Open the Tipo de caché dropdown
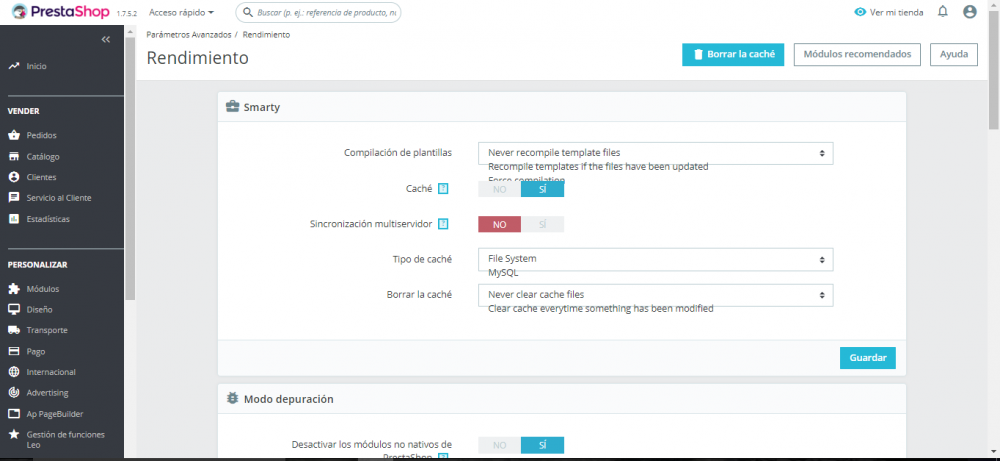This screenshot has width=1000, height=461. coord(656,259)
